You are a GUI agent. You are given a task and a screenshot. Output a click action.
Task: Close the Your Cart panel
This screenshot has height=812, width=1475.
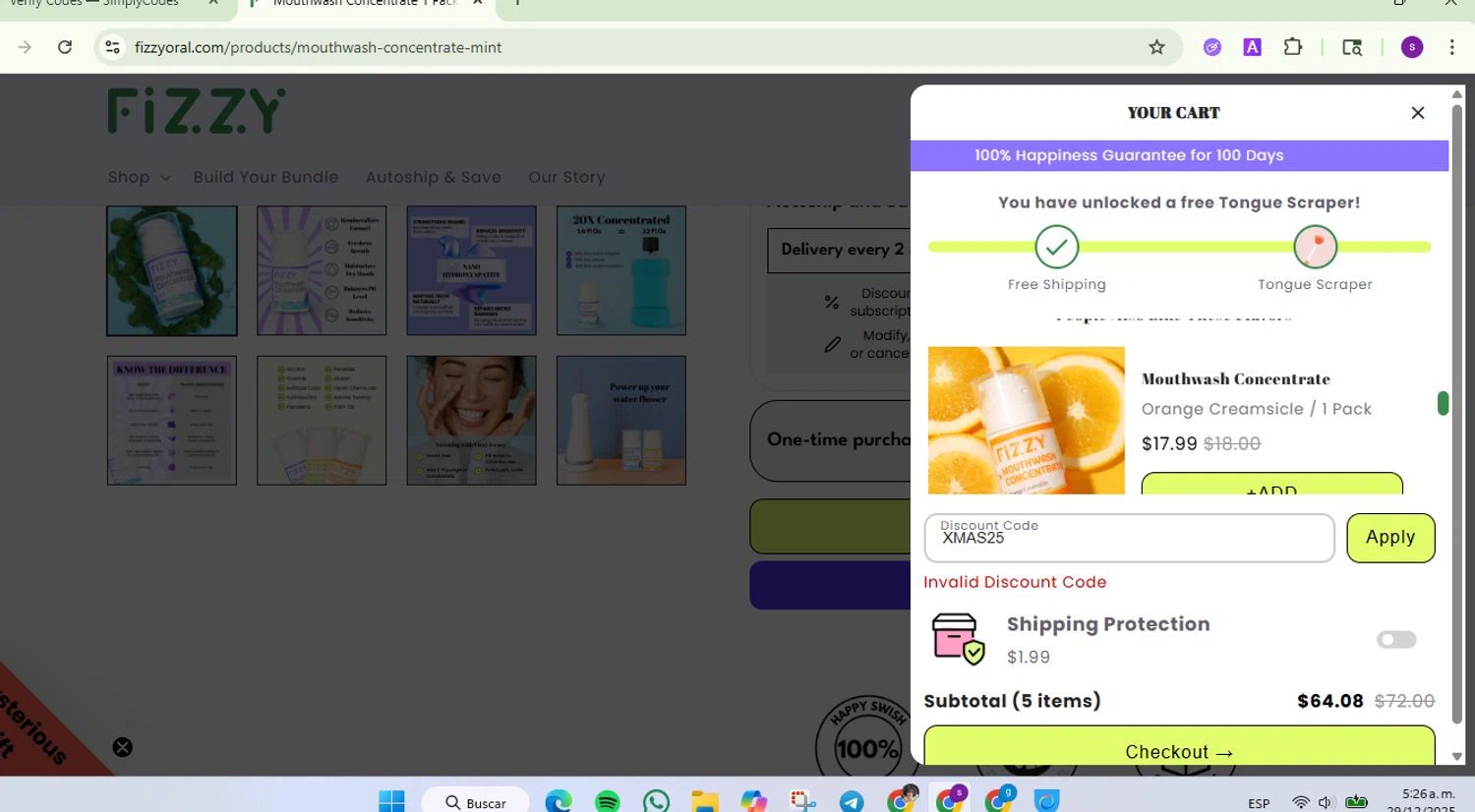click(x=1417, y=113)
